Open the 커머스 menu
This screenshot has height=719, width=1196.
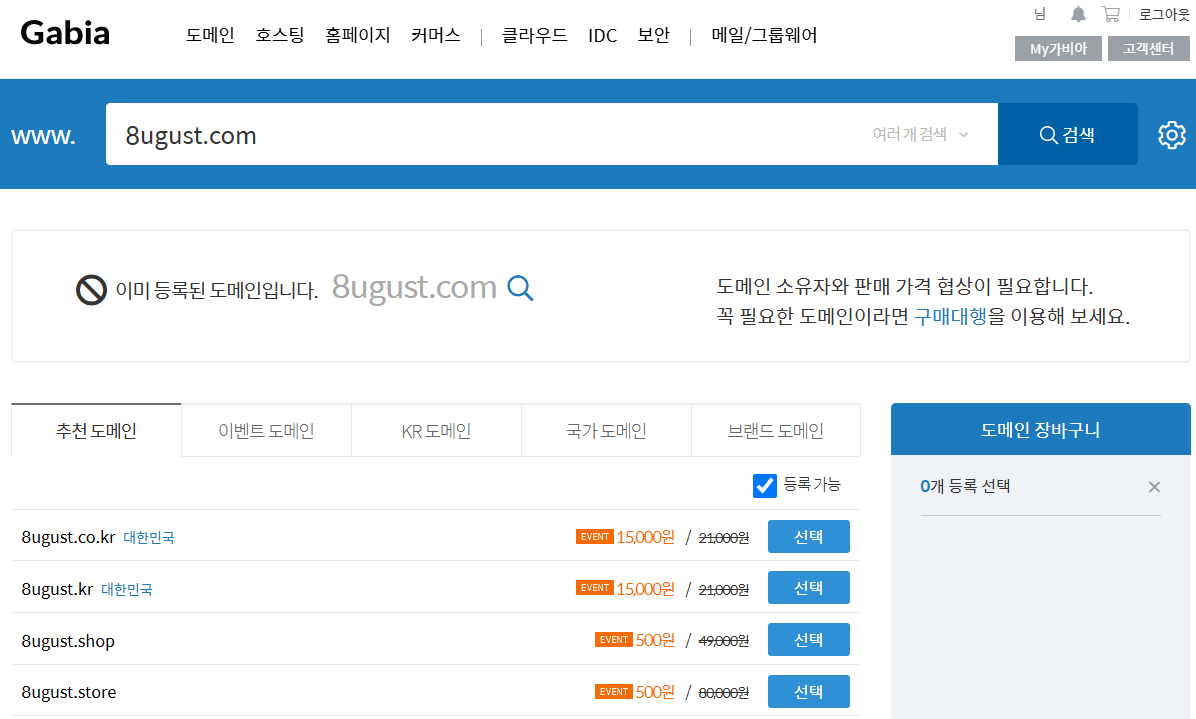436,35
